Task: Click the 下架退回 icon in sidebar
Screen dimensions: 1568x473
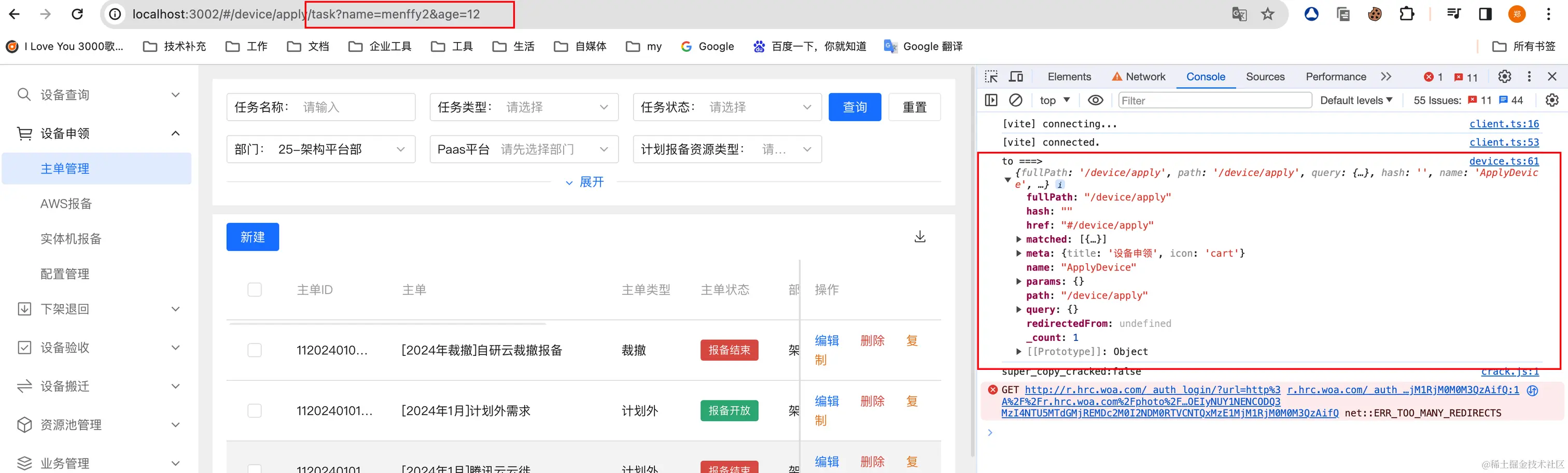Action: click(x=24, y=309)
